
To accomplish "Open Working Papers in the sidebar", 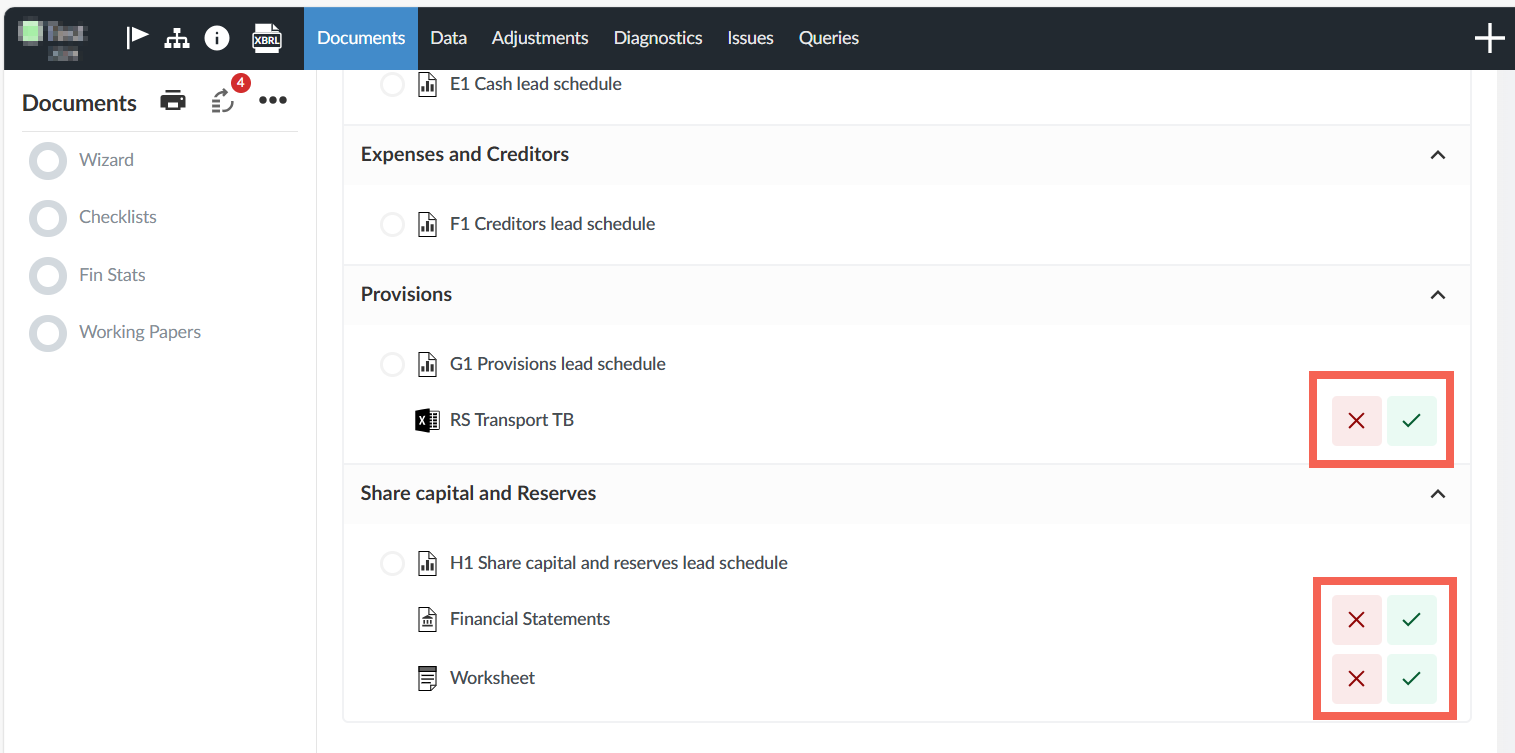I will tap(140, 332).
